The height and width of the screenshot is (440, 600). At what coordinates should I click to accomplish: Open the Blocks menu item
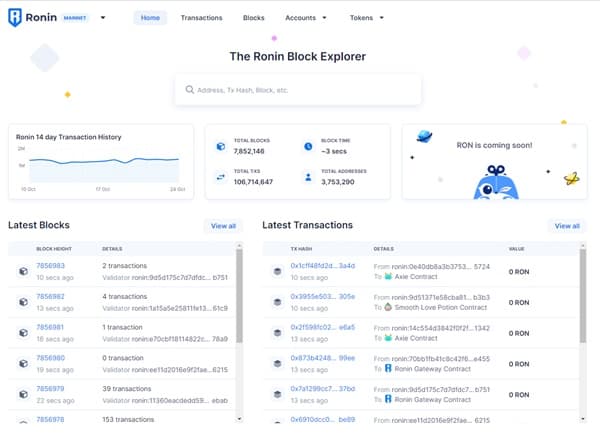tap(254, 18)
